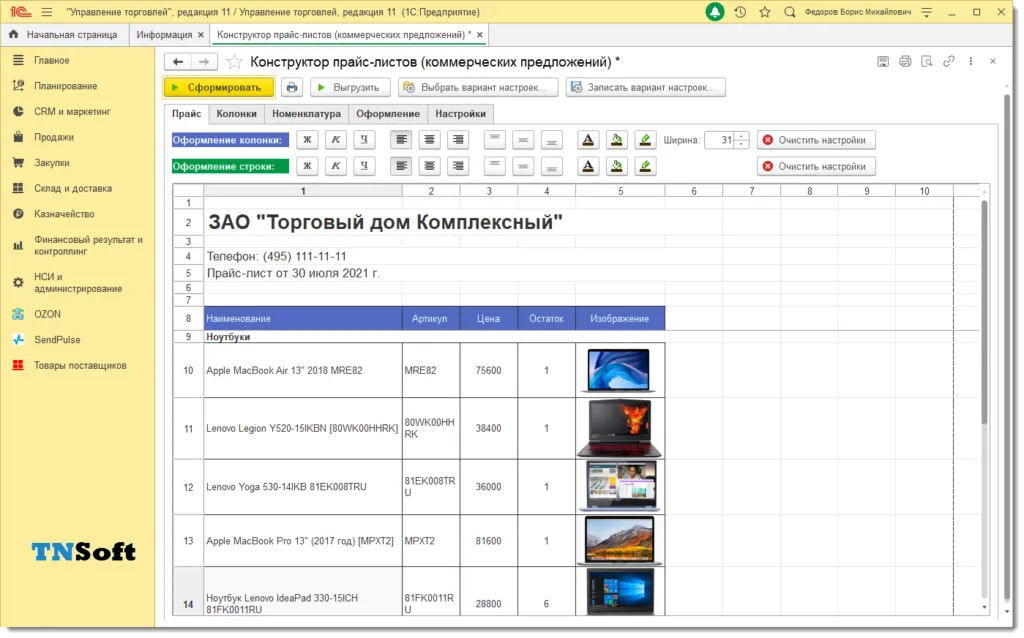Click the Ширина width input field
This screenshot has height=638, width=1024.
(x=720, y=140)
